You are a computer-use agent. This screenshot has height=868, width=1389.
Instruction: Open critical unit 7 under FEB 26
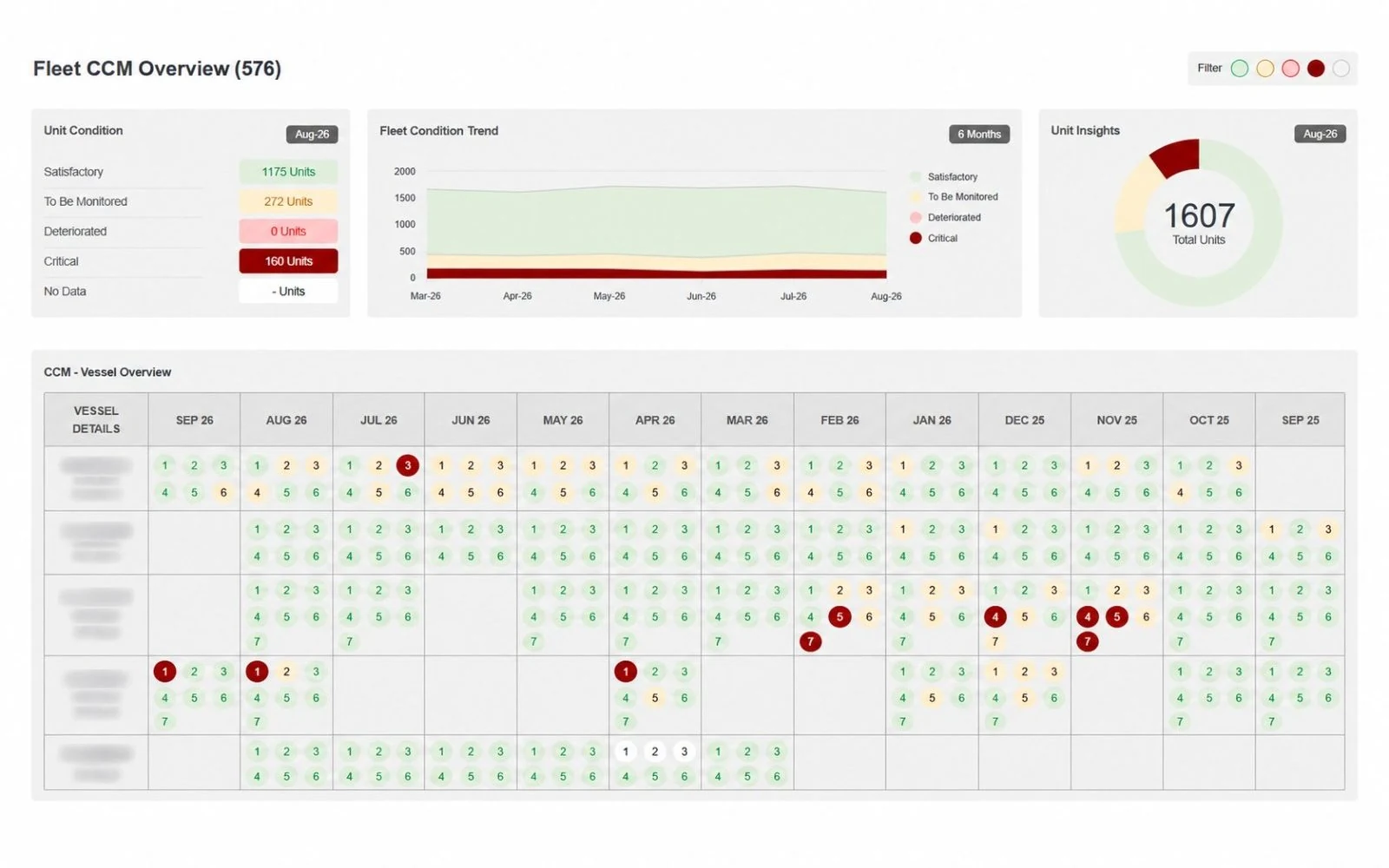coord(810,641)
